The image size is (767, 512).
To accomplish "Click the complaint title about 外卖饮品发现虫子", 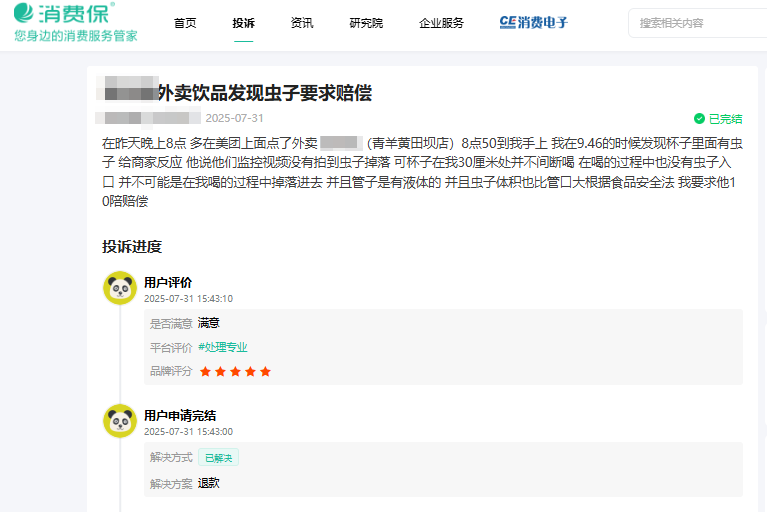I will (x=265, y=93).
